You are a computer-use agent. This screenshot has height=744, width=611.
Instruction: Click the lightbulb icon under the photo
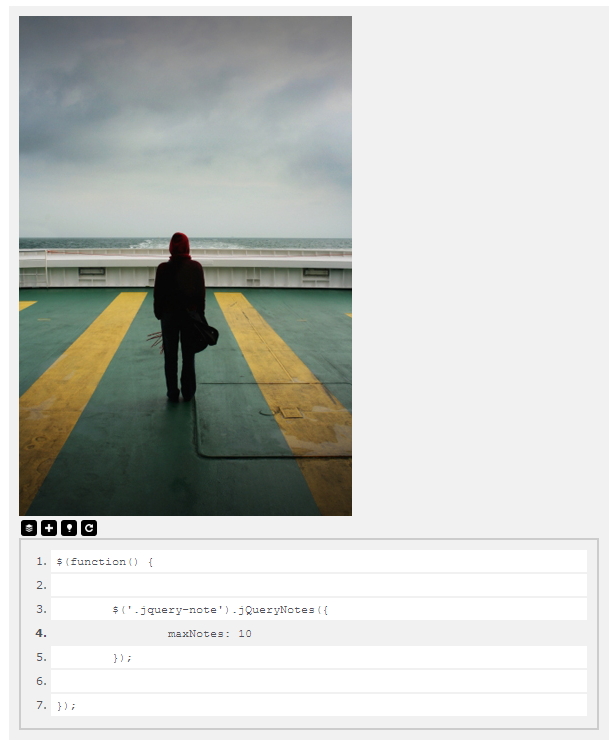point(69,528)
